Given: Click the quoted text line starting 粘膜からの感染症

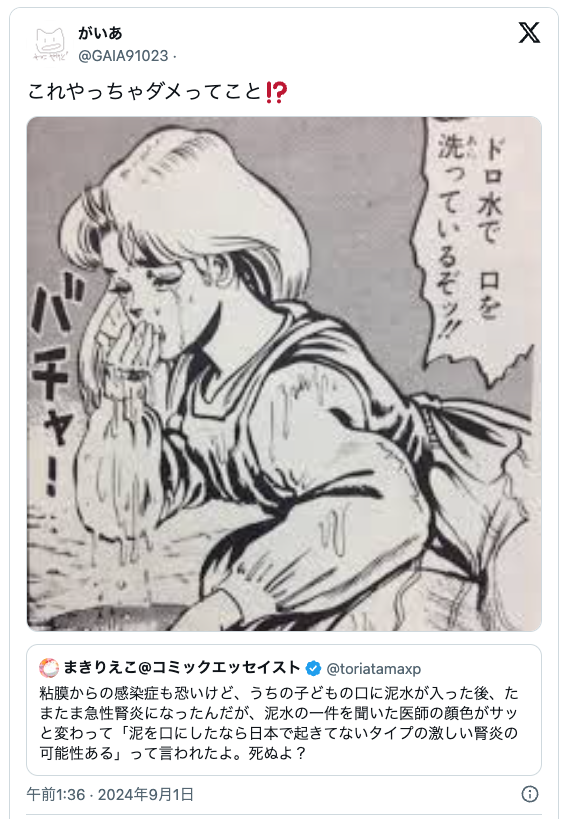Looking at the screenshot, I should [x=279, y=694].
